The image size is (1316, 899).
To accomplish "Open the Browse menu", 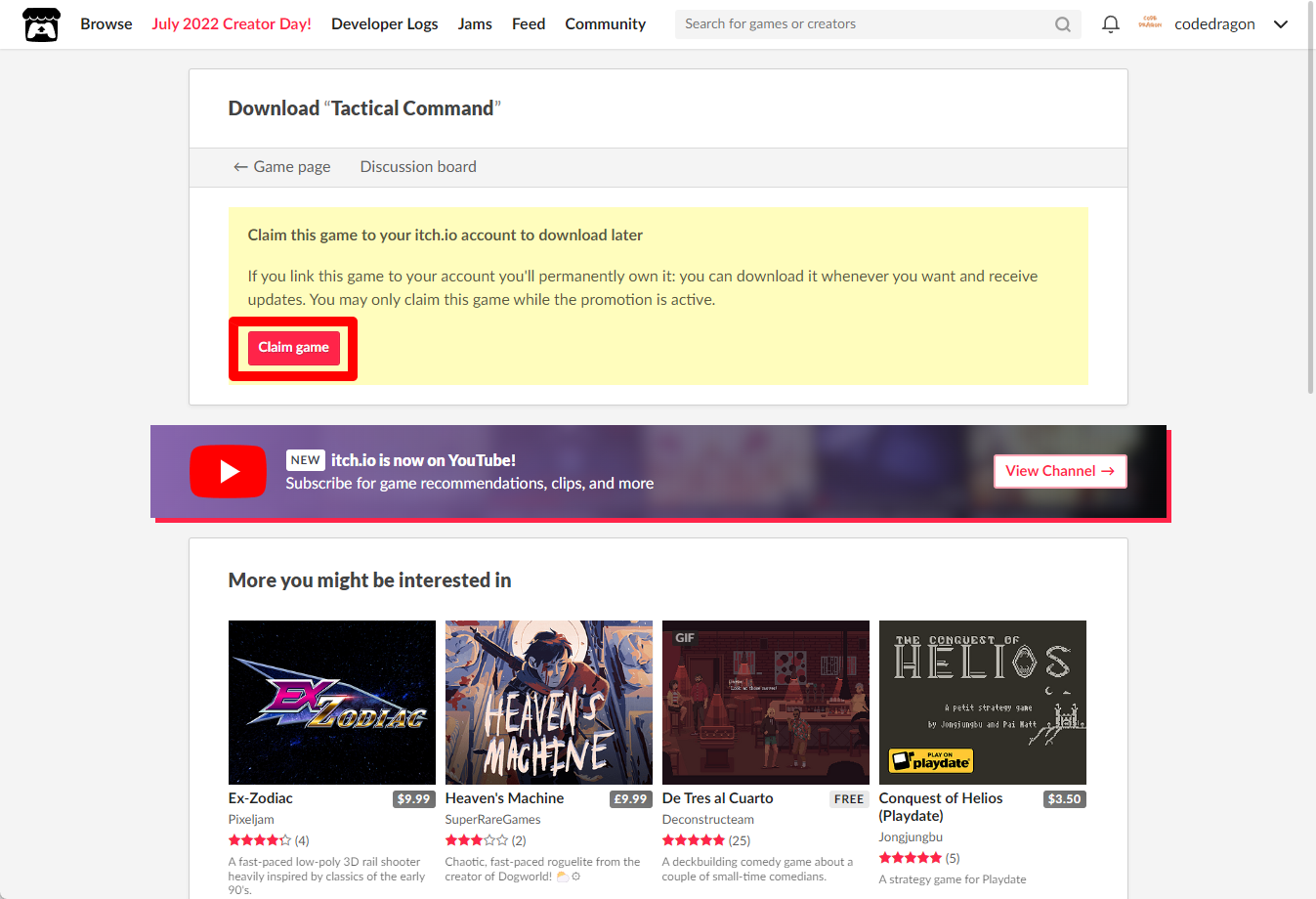I will coord(106,23).
